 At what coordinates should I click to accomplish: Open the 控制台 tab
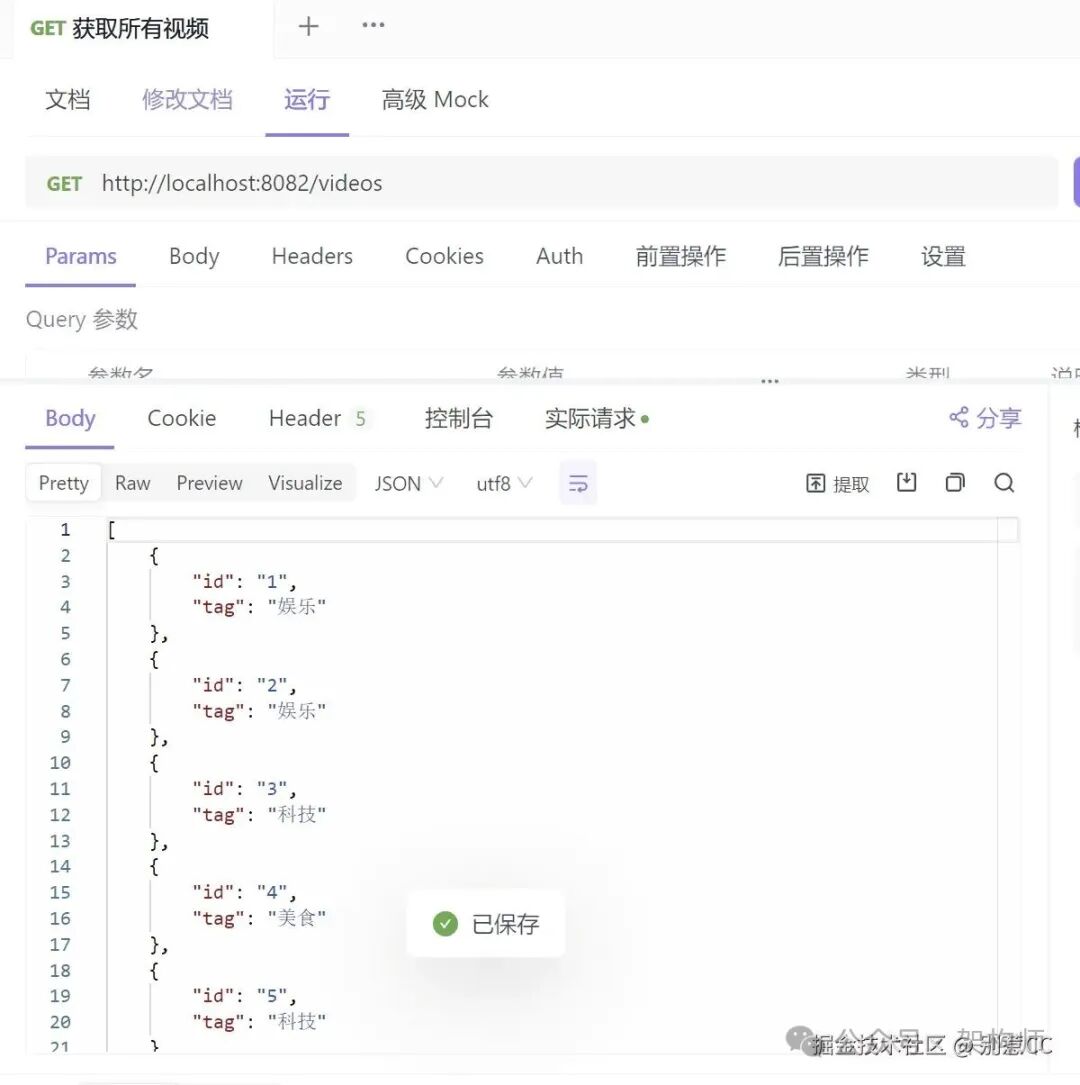[458, 418]
